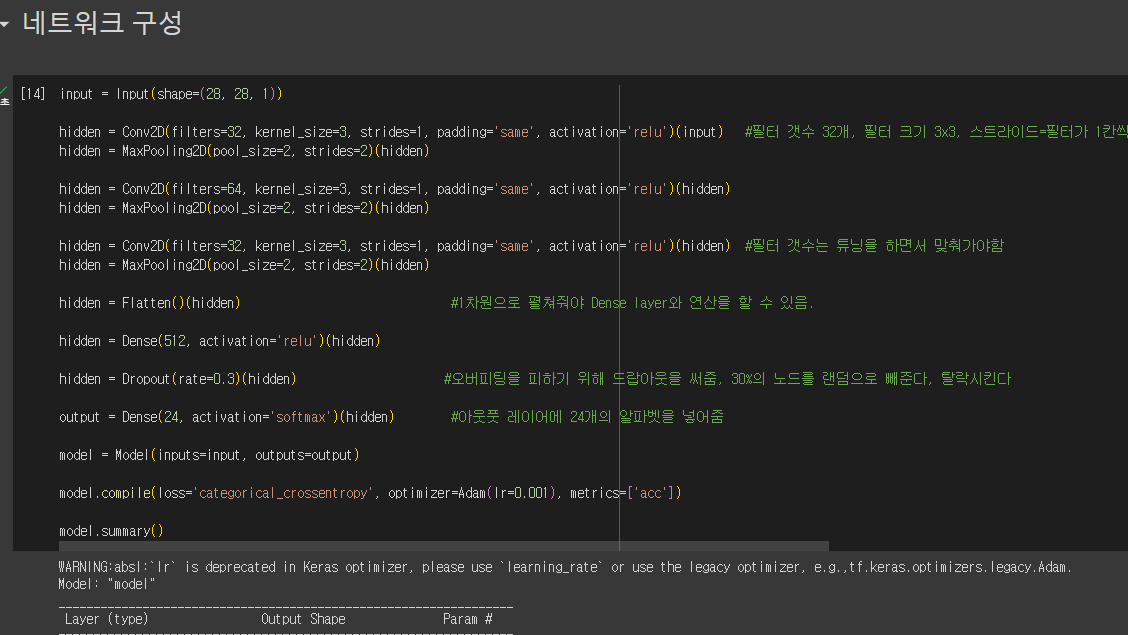
Task: Click the Layer (type) column header
Action: 106,619
